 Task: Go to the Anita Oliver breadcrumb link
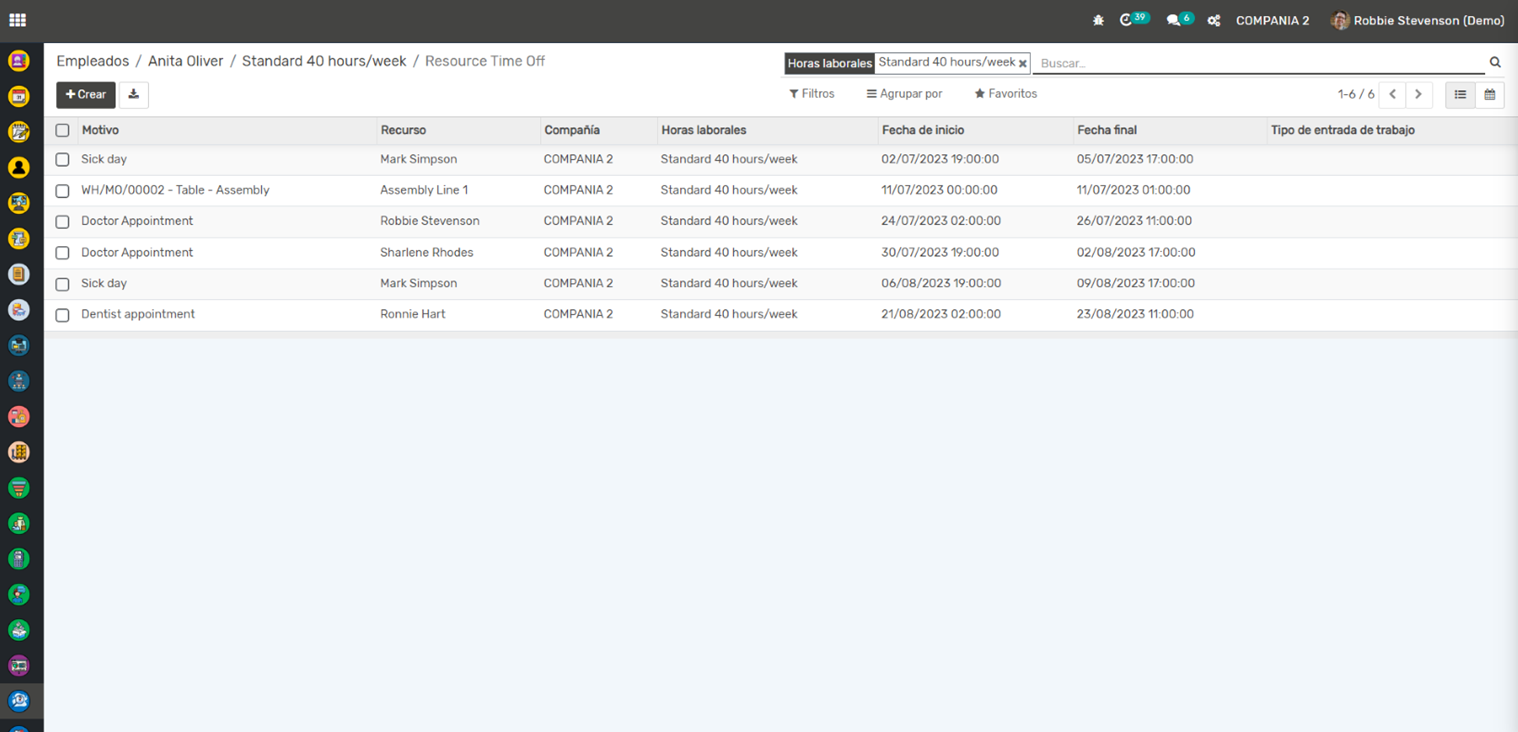click(185, 61)
